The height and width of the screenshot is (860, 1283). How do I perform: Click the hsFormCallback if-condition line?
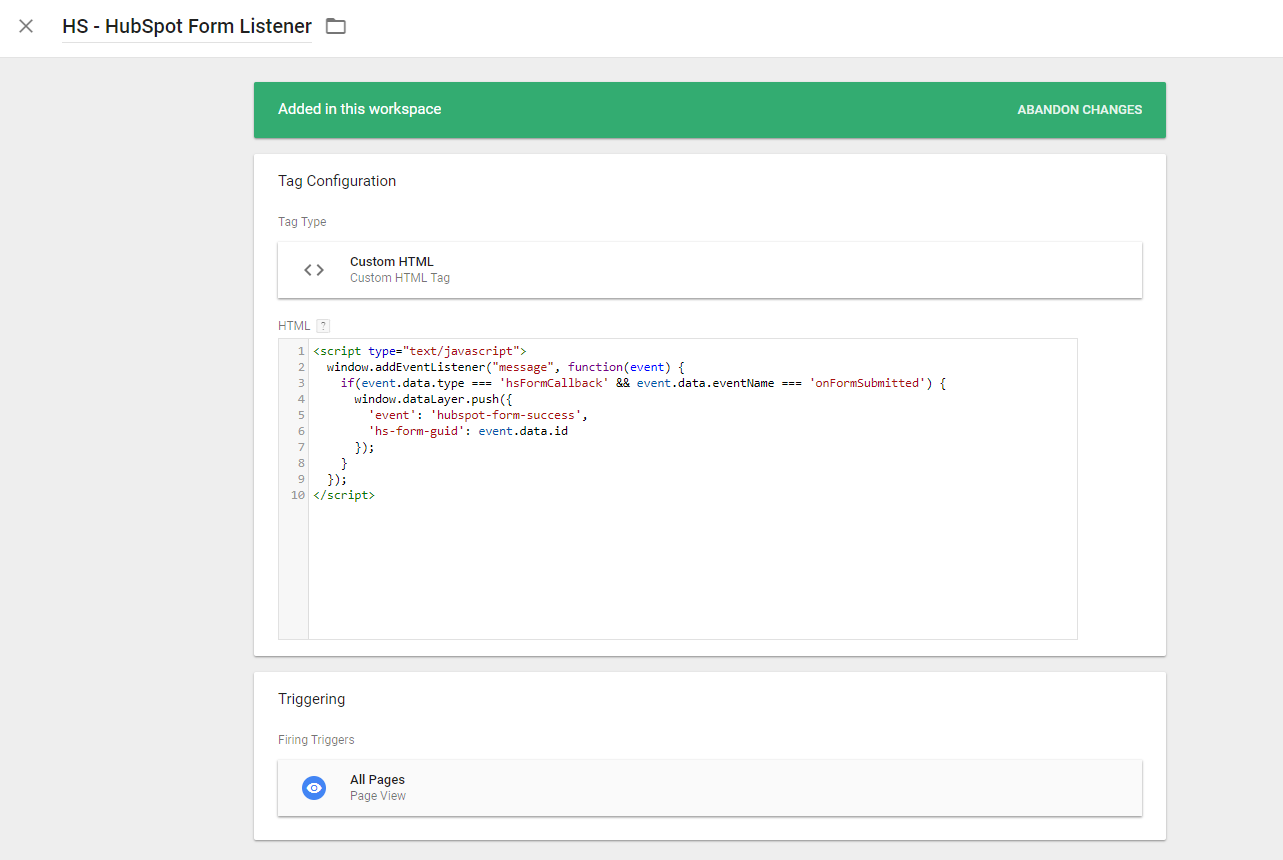click(643, 383)
